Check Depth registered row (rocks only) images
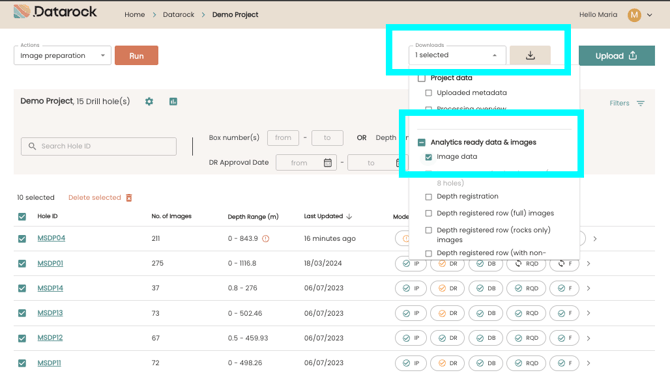The image size is (670, 375). (x=428, y=230)
